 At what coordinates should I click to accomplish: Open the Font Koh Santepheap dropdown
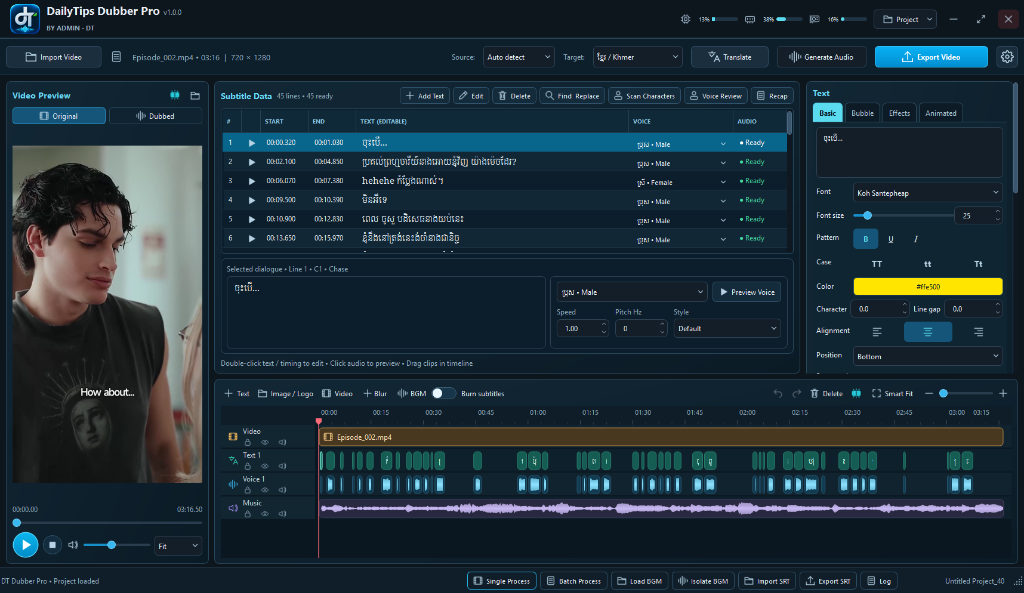click(927, 193)
